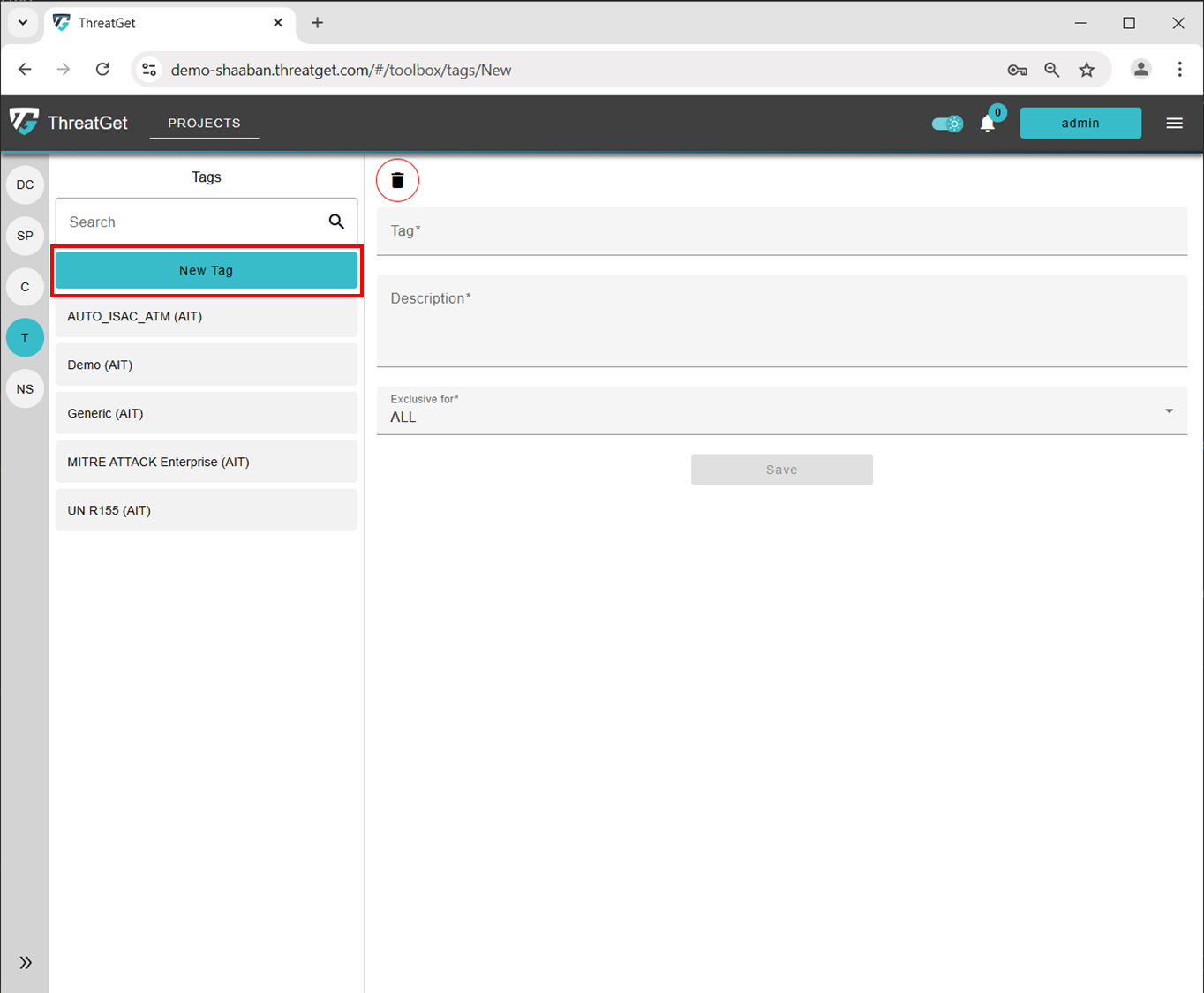The width and height of the screenshot is (1204, 993).
Task: Bookmark this page with star icon
Action: pos(1087,70)
